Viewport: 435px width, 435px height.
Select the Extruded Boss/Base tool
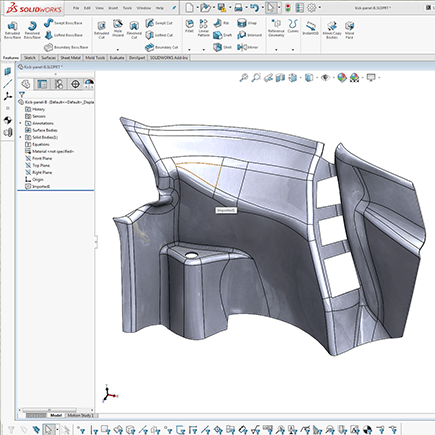(12, 30)
